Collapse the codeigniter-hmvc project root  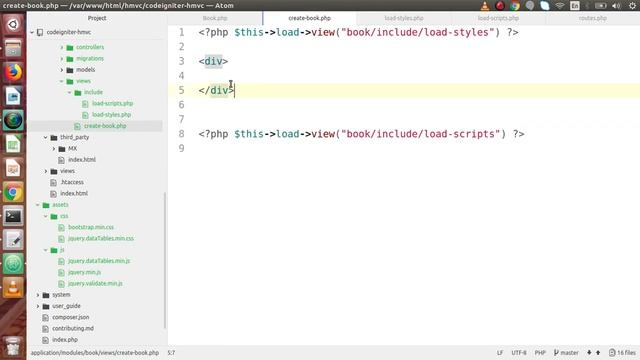tap(32, 32)
